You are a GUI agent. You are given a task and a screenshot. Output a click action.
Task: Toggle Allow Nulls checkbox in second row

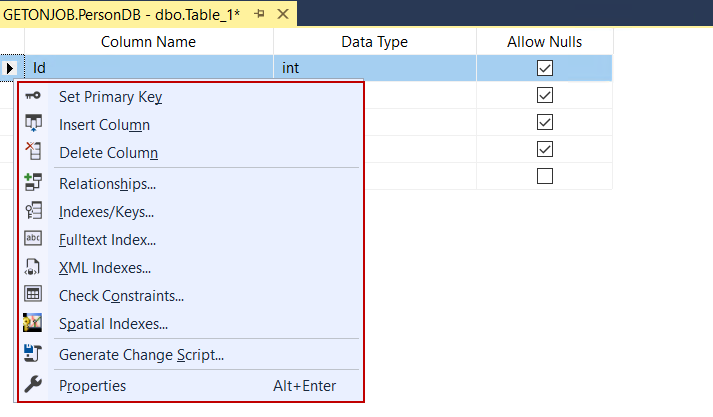tap(545, 95)
